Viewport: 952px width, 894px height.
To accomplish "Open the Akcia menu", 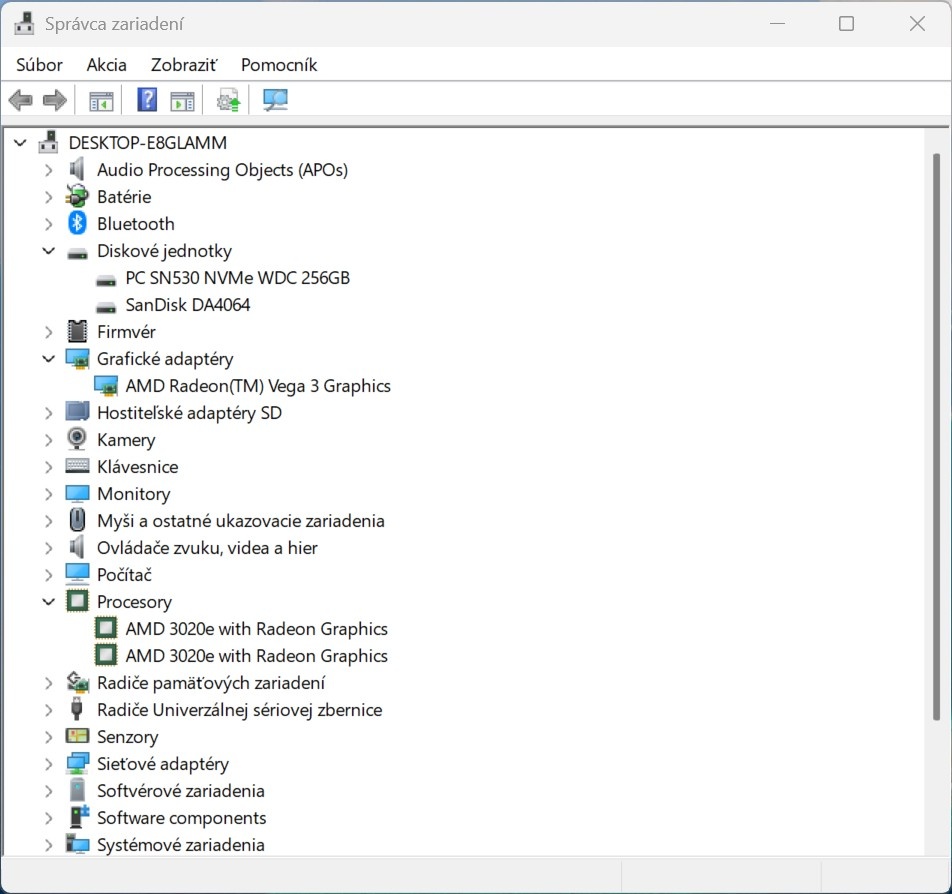I will (x=106, y=65).
